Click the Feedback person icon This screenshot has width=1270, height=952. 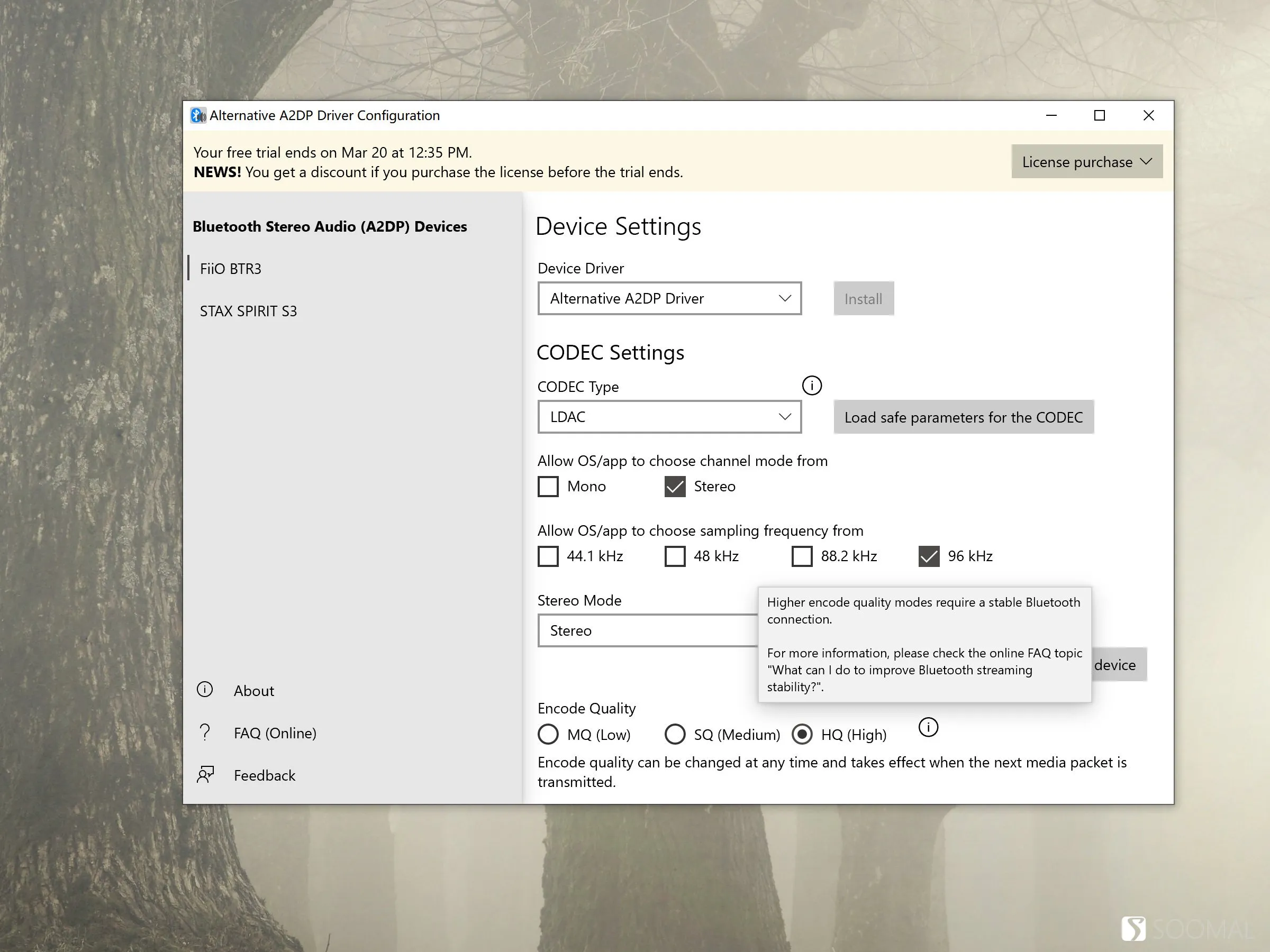[x=205, y=775]
